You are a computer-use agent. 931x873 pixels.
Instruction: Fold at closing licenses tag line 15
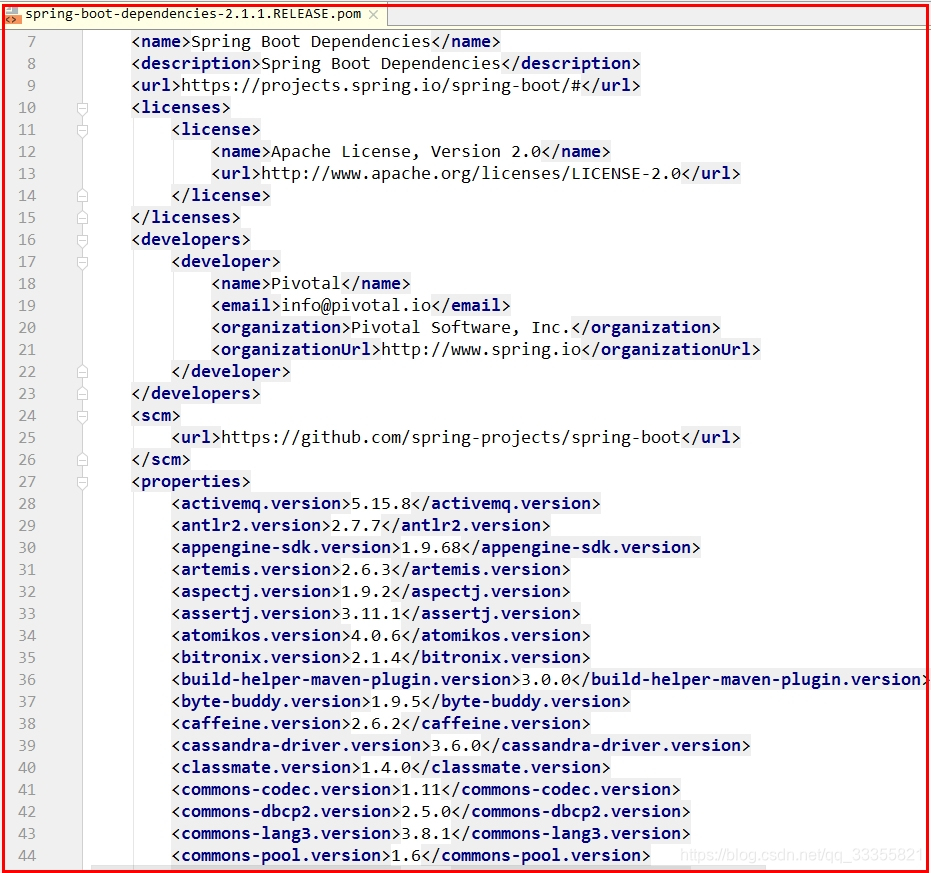click(x=83, y=218)
